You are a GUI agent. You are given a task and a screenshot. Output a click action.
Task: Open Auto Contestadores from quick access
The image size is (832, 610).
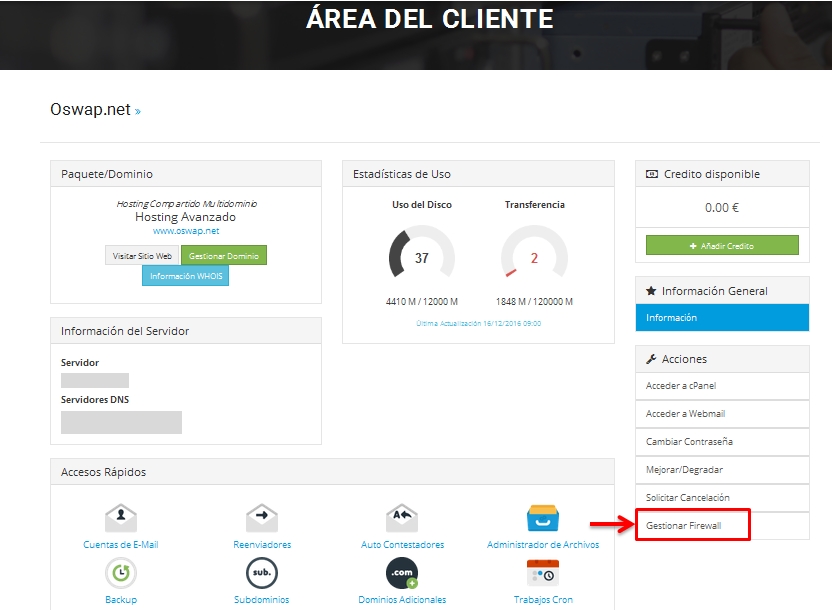(401, 520)
